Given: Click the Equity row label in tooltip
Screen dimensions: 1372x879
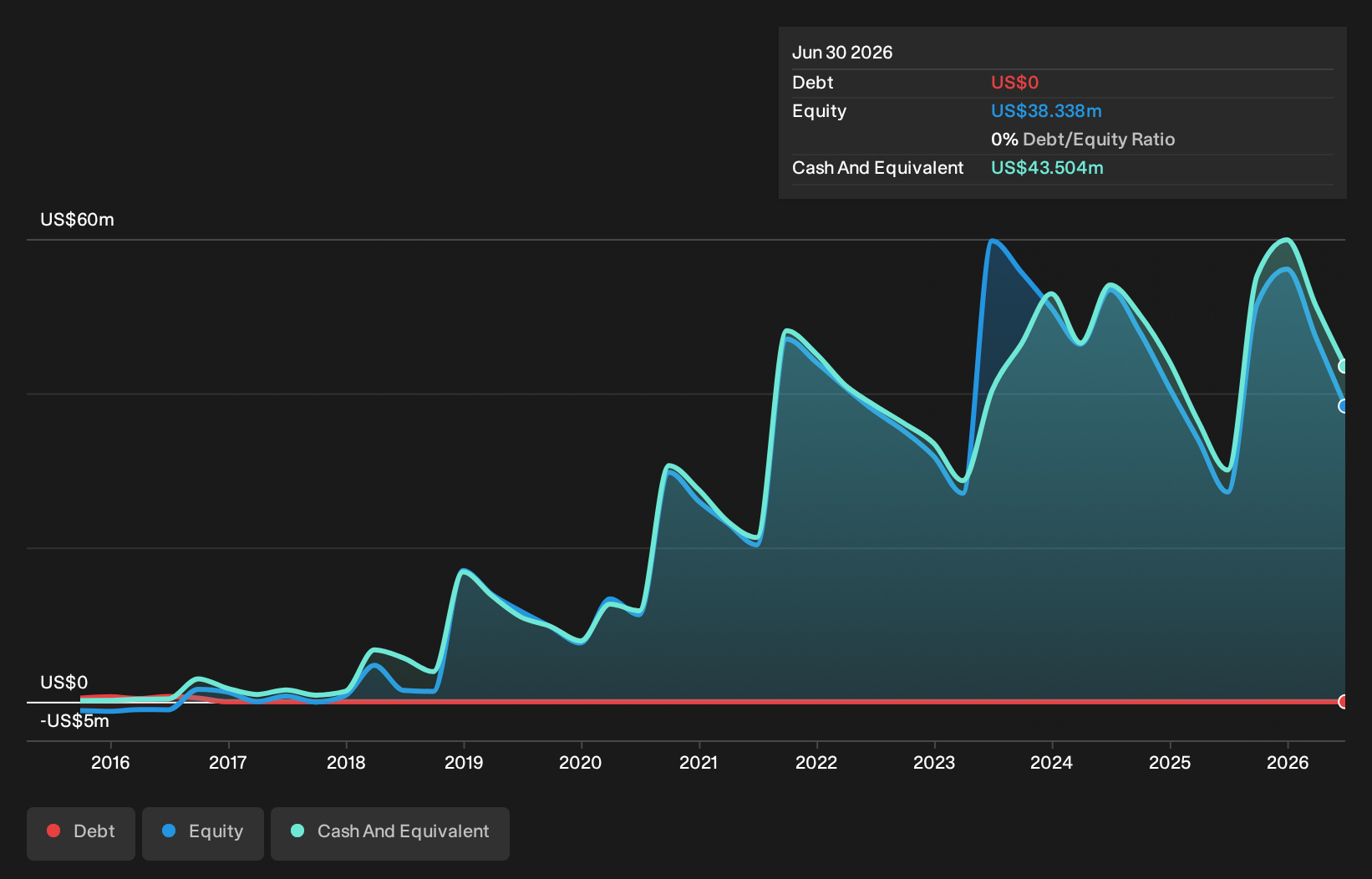Looking at the screenshot, I should point(820,111).
